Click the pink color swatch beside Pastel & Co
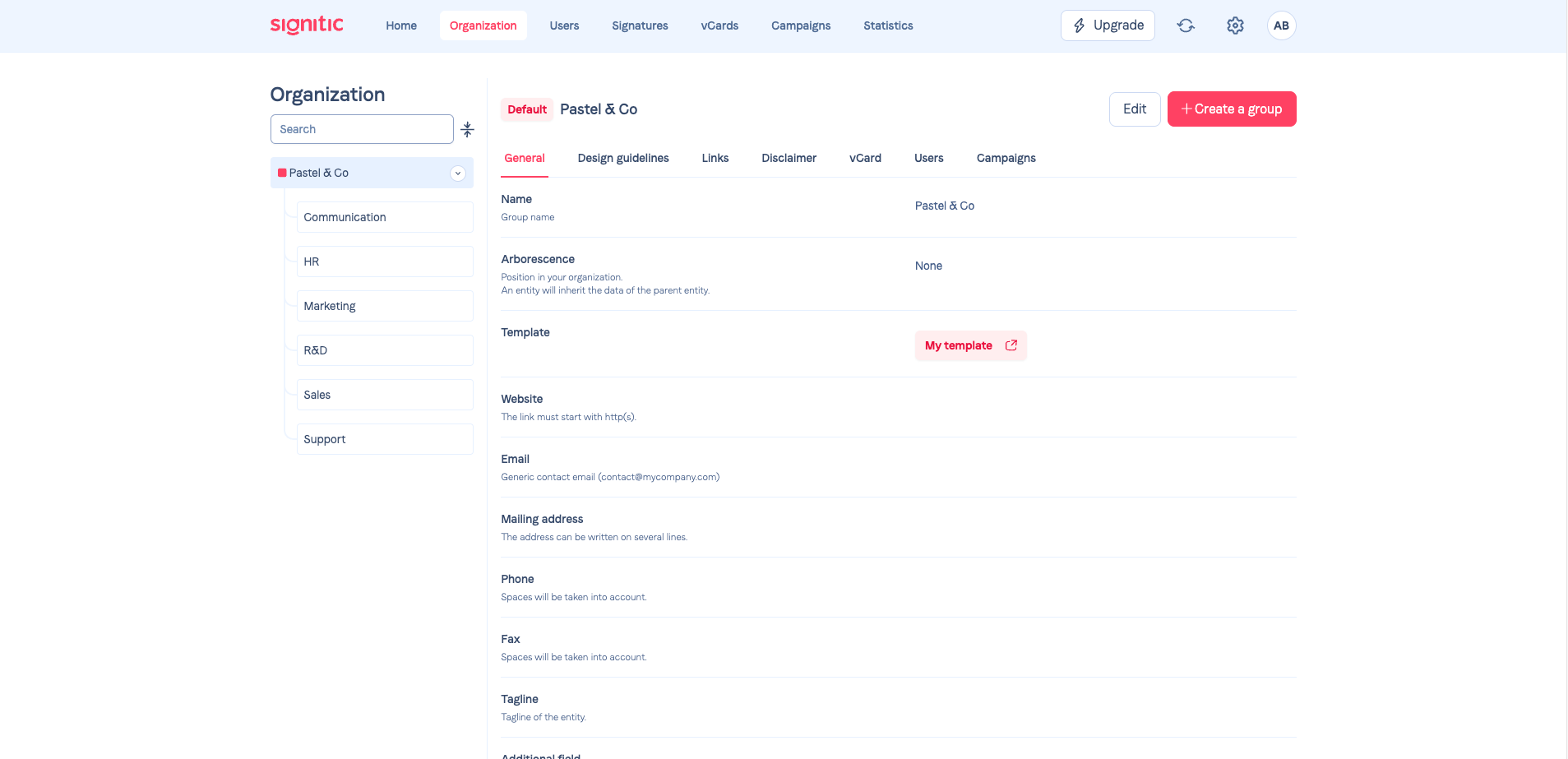 [284, 173]
